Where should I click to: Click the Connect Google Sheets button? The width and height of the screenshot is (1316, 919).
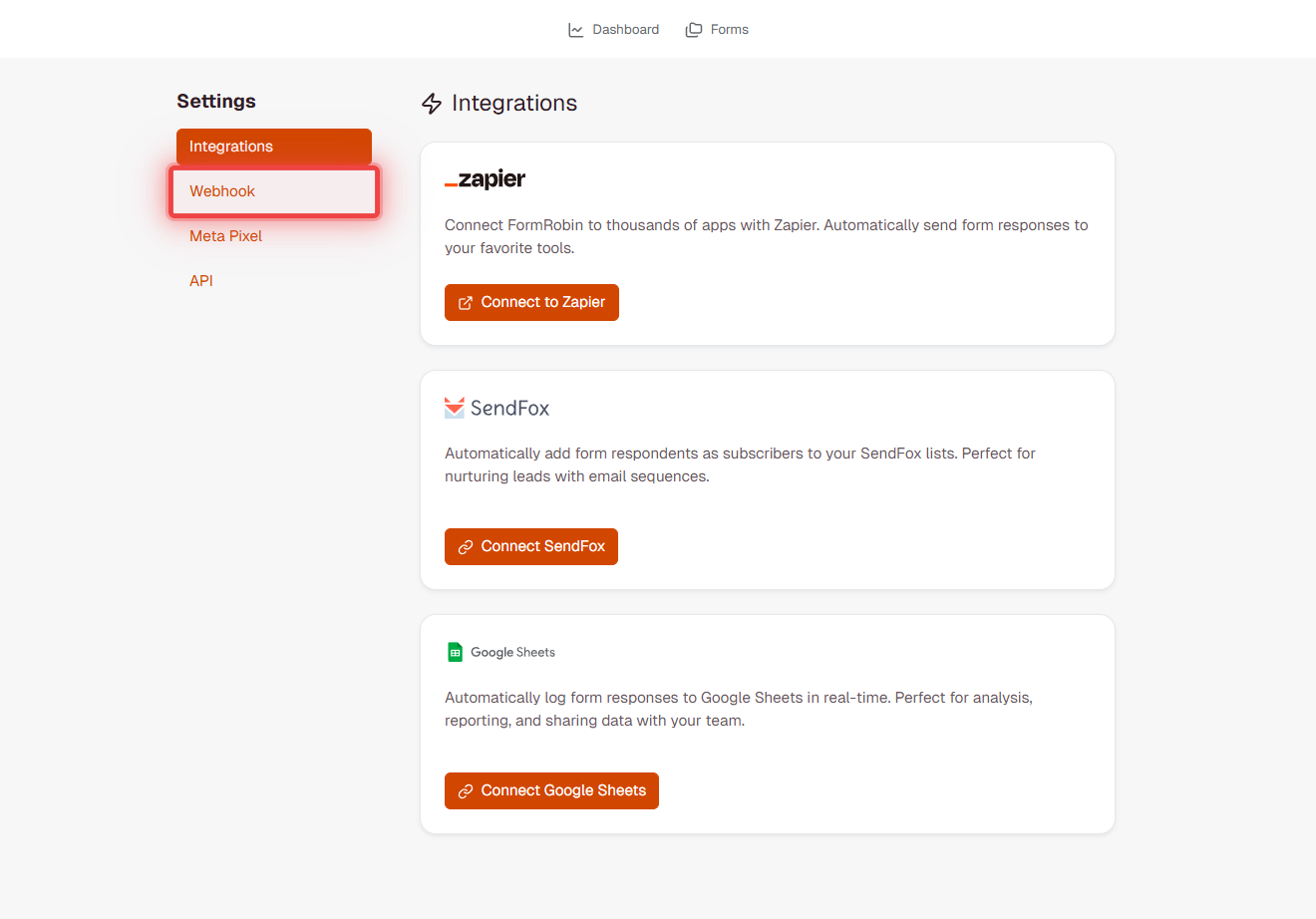(x=551, y=790)
